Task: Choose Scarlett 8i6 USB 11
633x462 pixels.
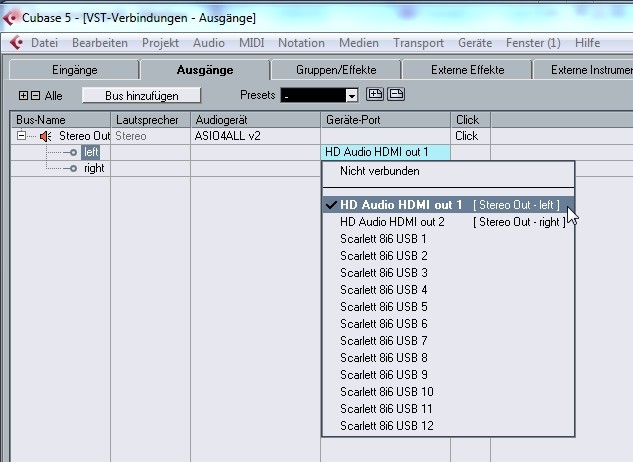Action: pos(448,409)
